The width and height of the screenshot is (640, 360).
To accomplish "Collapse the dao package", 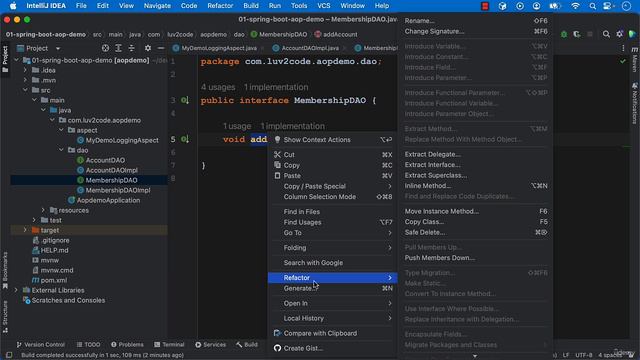I will pos(61,150).
